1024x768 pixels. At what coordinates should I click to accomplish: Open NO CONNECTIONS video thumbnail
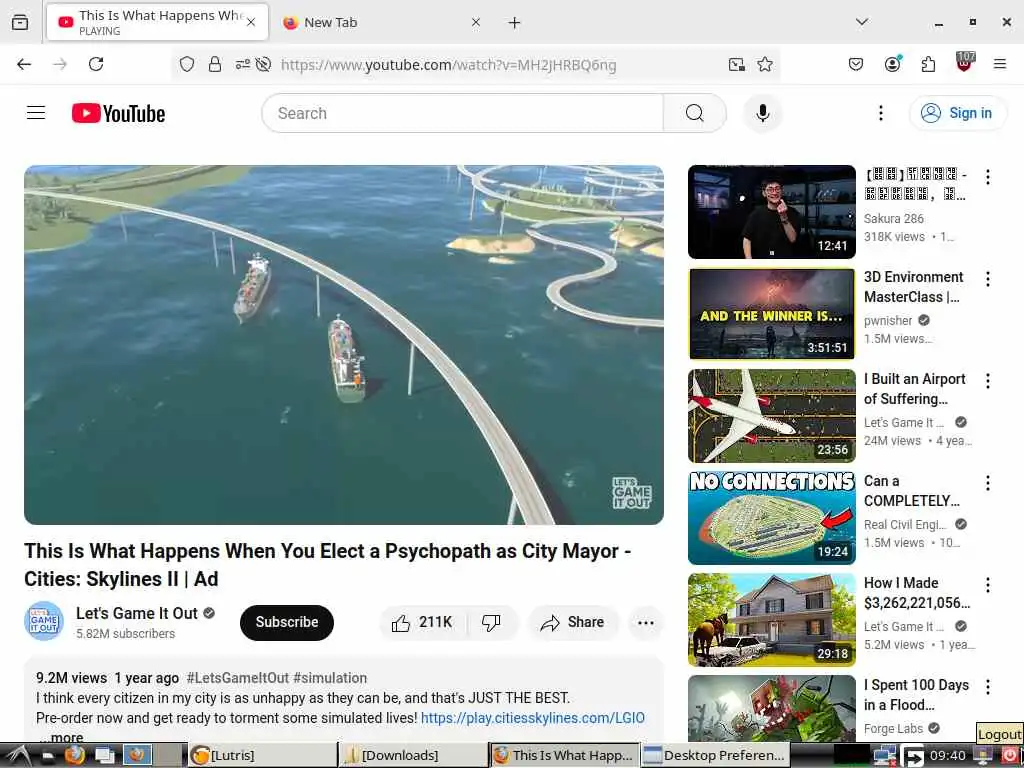771,517
